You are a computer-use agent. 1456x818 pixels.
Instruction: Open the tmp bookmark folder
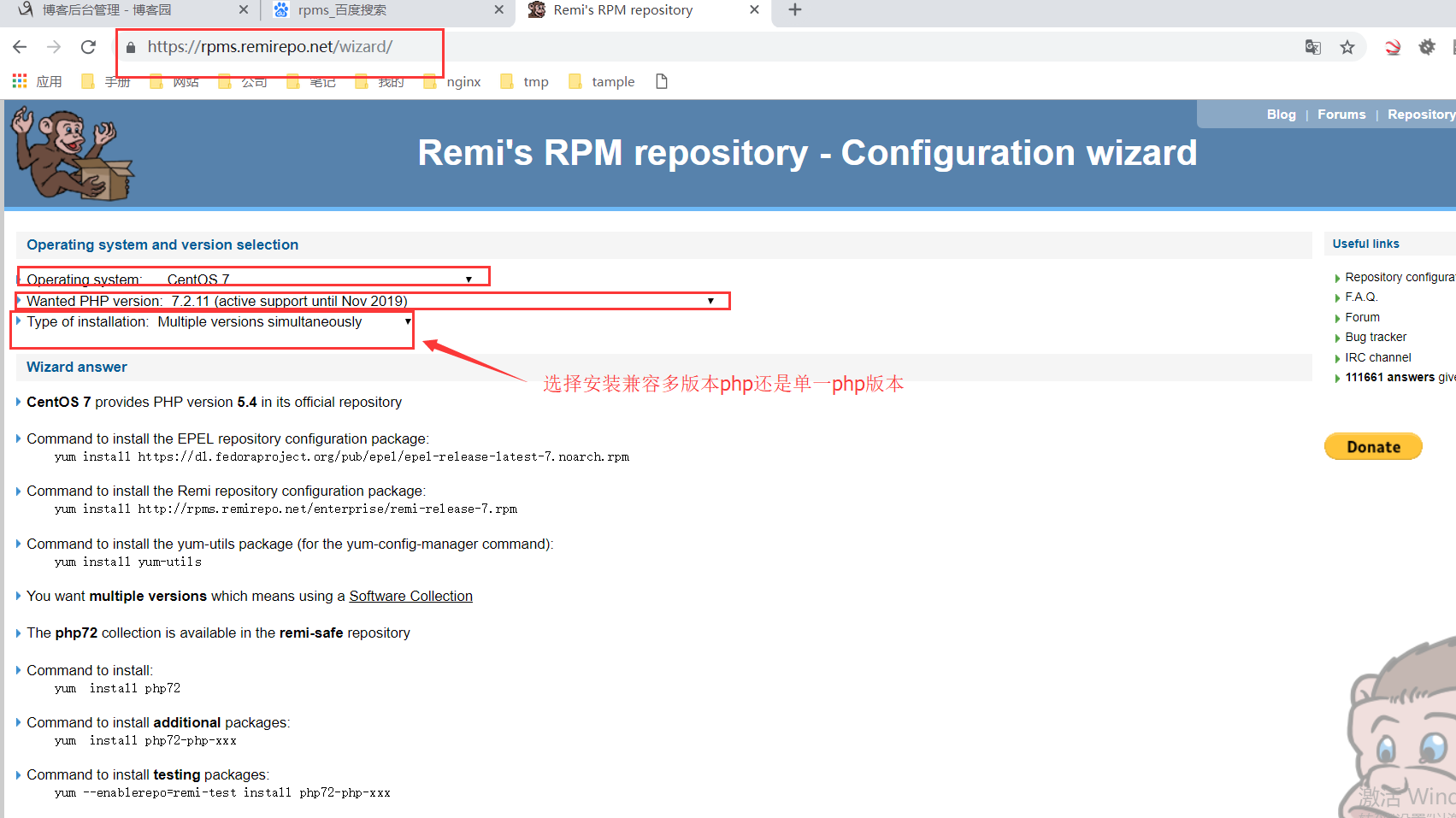click(x=525, y=81)
